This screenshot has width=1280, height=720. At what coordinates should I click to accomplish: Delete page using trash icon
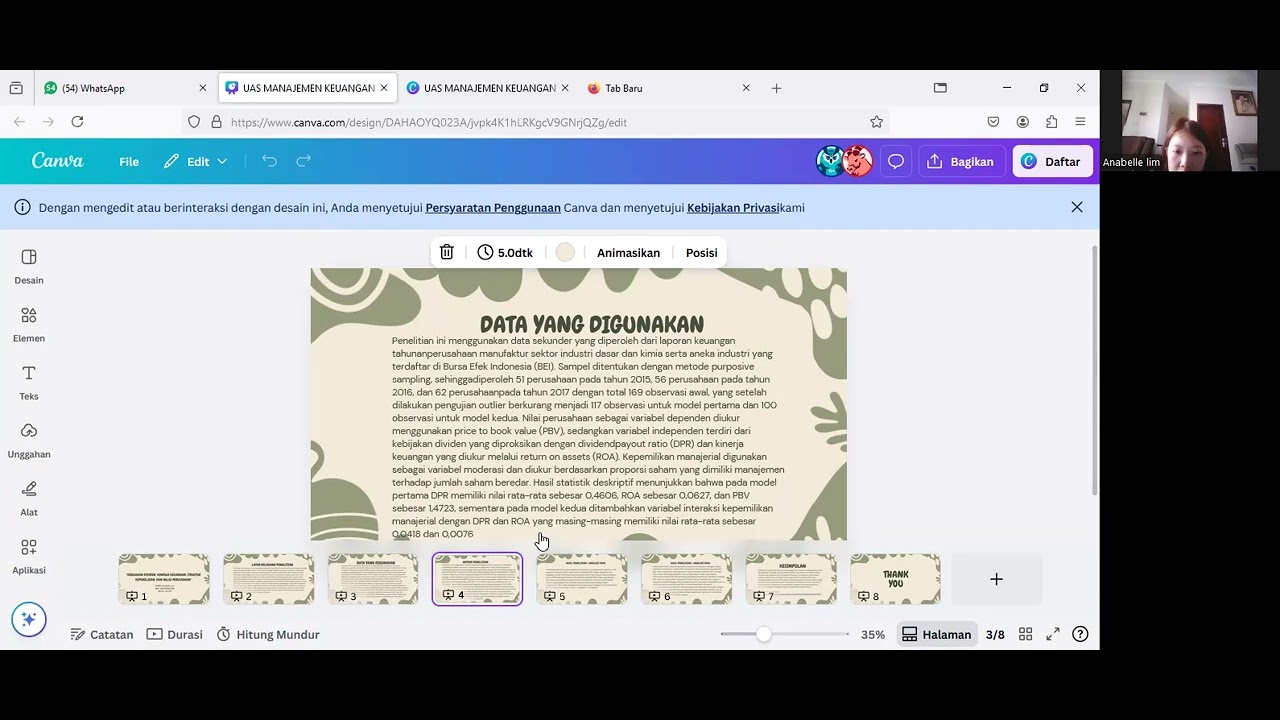tap(447, 253)
